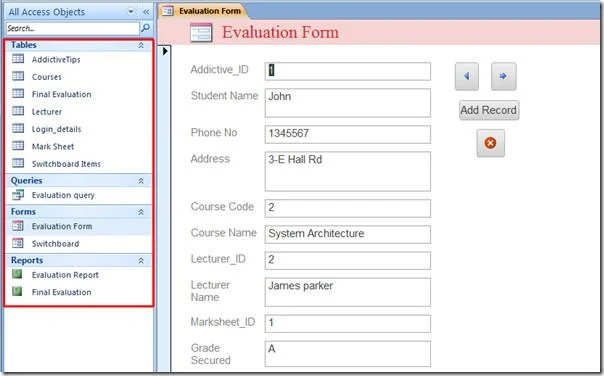Image resolution: width=604 pixels, height=376 pixels.
Task: Click the navigation pane Search box
Action: point(72,28)
